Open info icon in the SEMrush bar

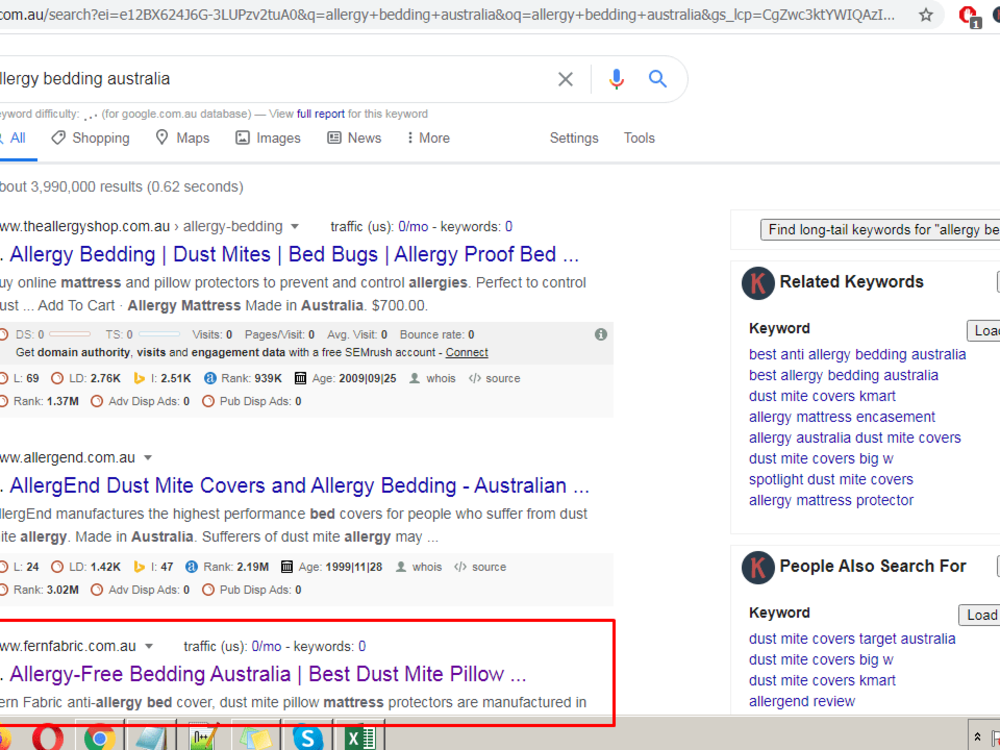click(601, 334)
